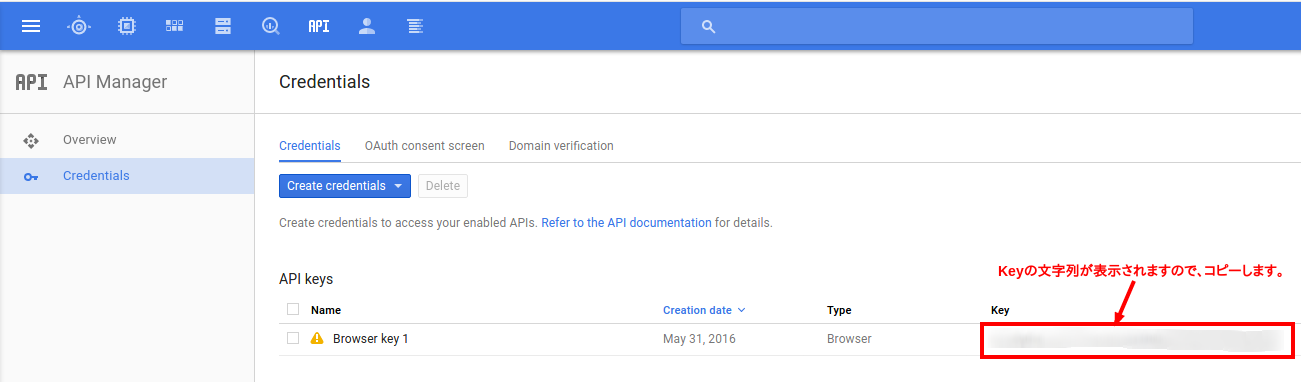Check the Browser key 1 checkbox
The image size is (1301, 382).
tap(293, 338)
